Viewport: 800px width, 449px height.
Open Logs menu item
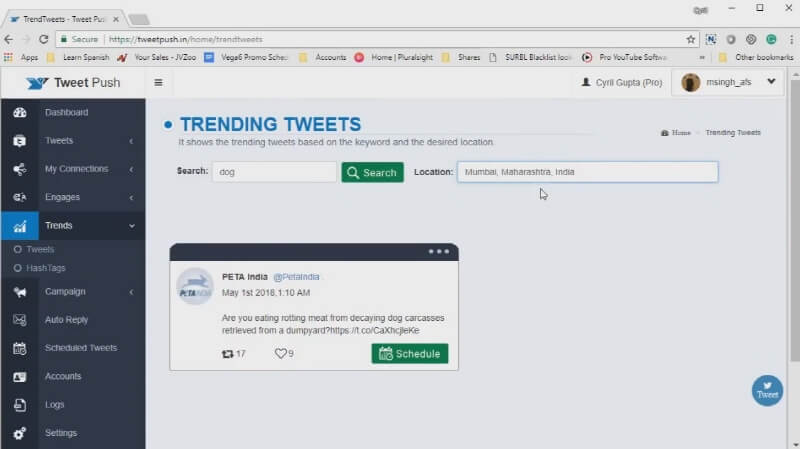point(55,405)
